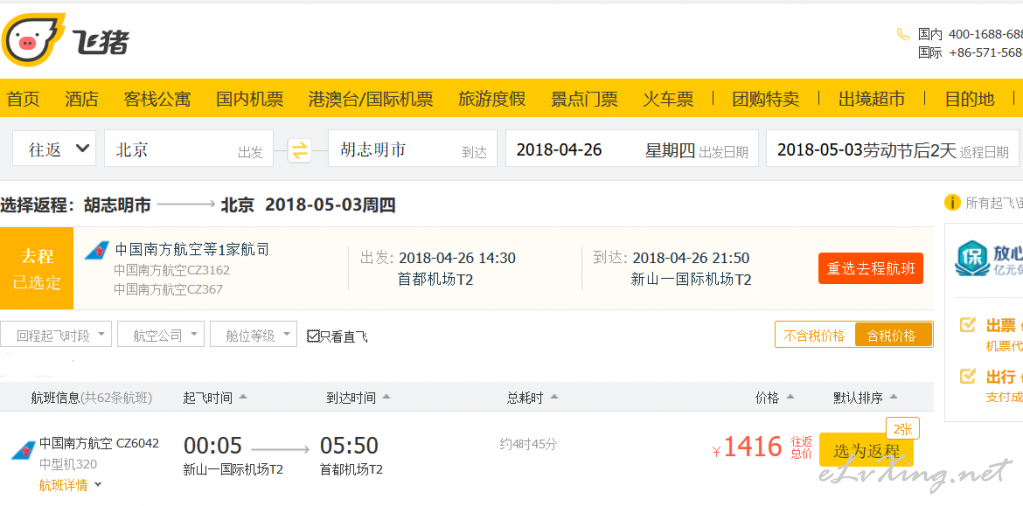This screenshot has height=506, width=1023.
Task: Expand 航班详情 for flight CZ6042
Action: click(x=70, y=485)
